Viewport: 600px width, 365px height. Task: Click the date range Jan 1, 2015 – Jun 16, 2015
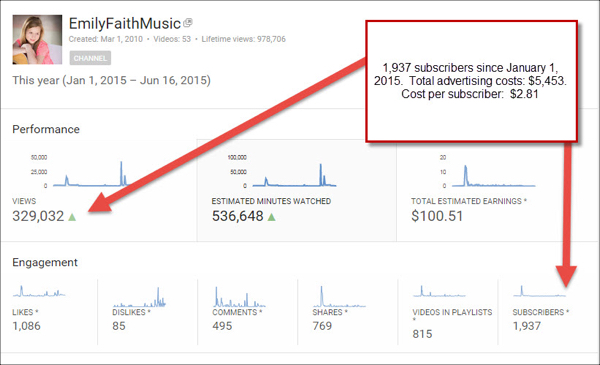(137, 80)
